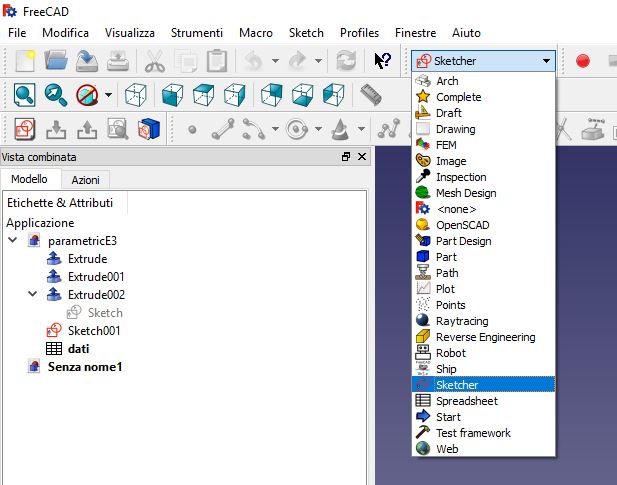Select the Draft workbench entry
The image size is (617, 485).
[x=483, y=113]
